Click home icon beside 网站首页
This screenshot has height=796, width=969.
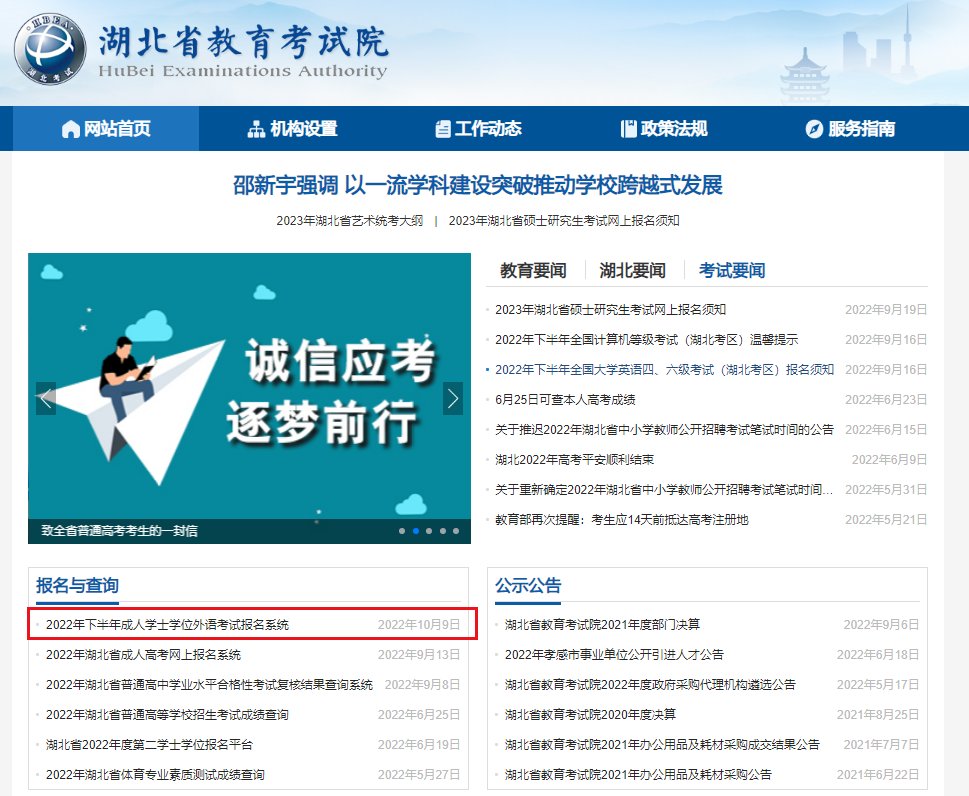[71, 129]
